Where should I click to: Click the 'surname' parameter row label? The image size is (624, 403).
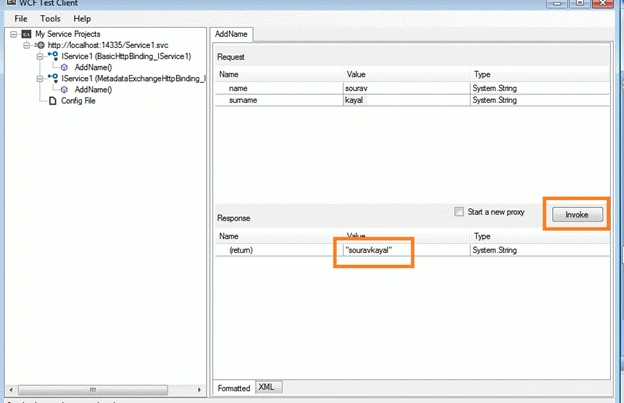243,100
